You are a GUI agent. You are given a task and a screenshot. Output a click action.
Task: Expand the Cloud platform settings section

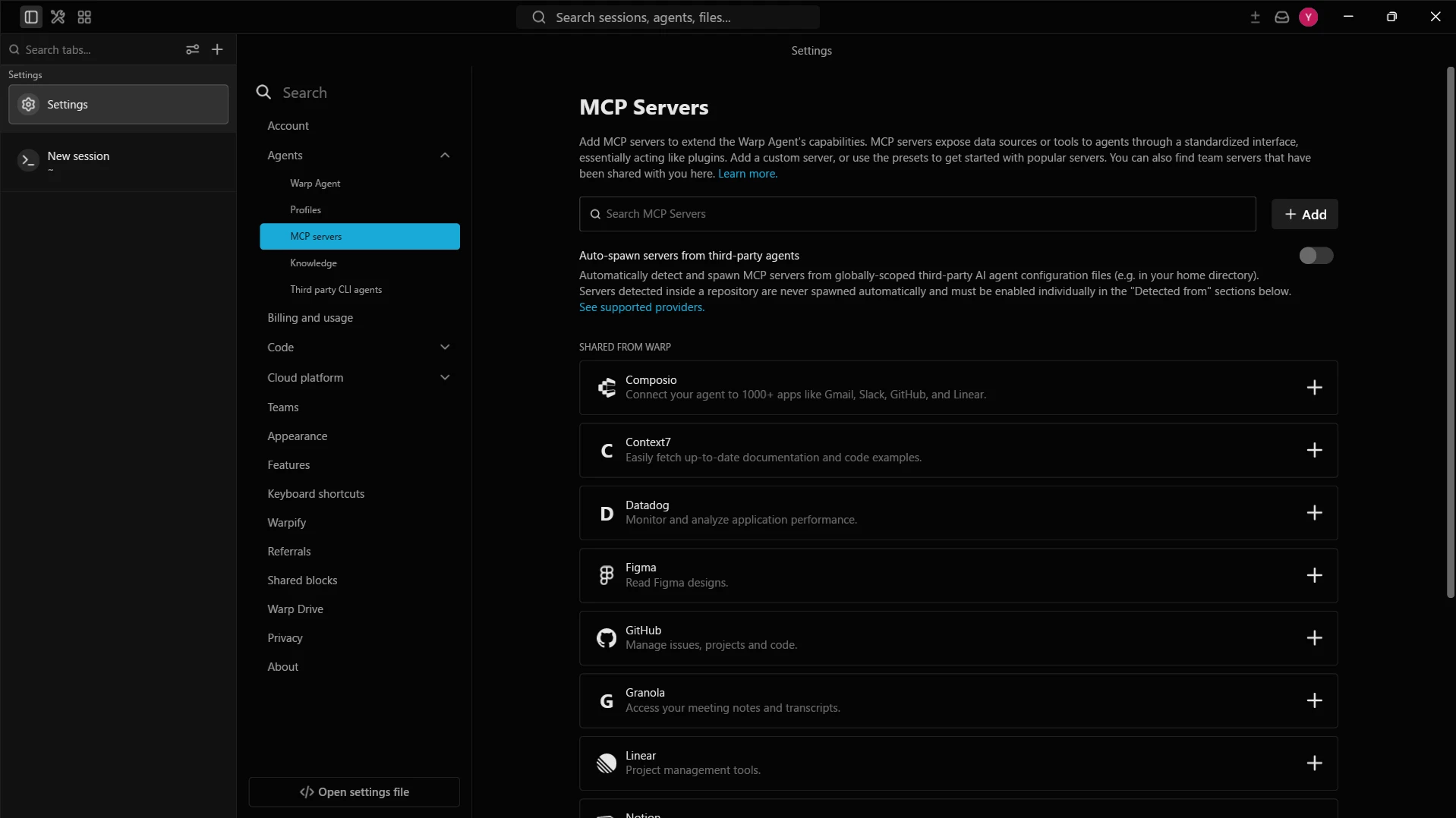[x=445, y=378]
